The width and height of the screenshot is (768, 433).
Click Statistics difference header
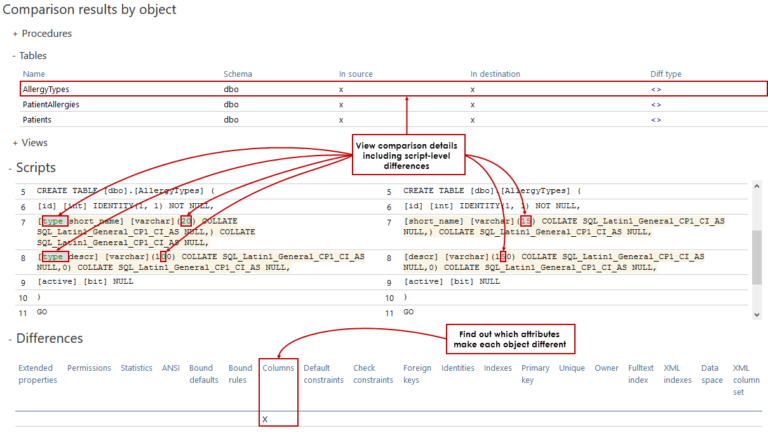click(x=136, y=368)
